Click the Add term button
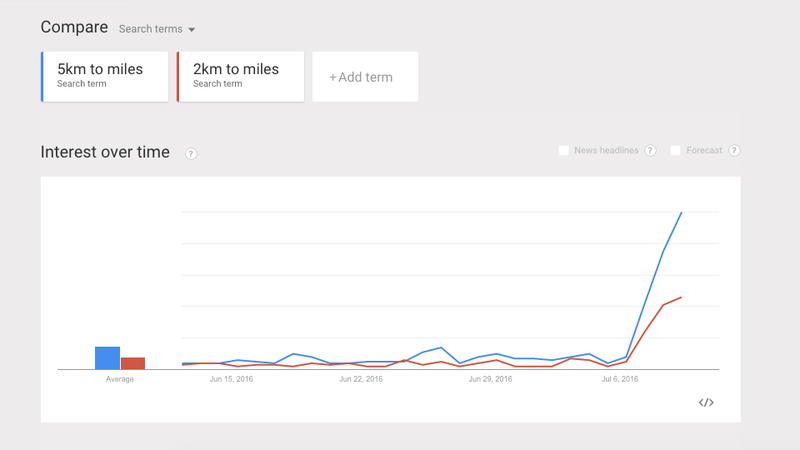 [365, 77]
